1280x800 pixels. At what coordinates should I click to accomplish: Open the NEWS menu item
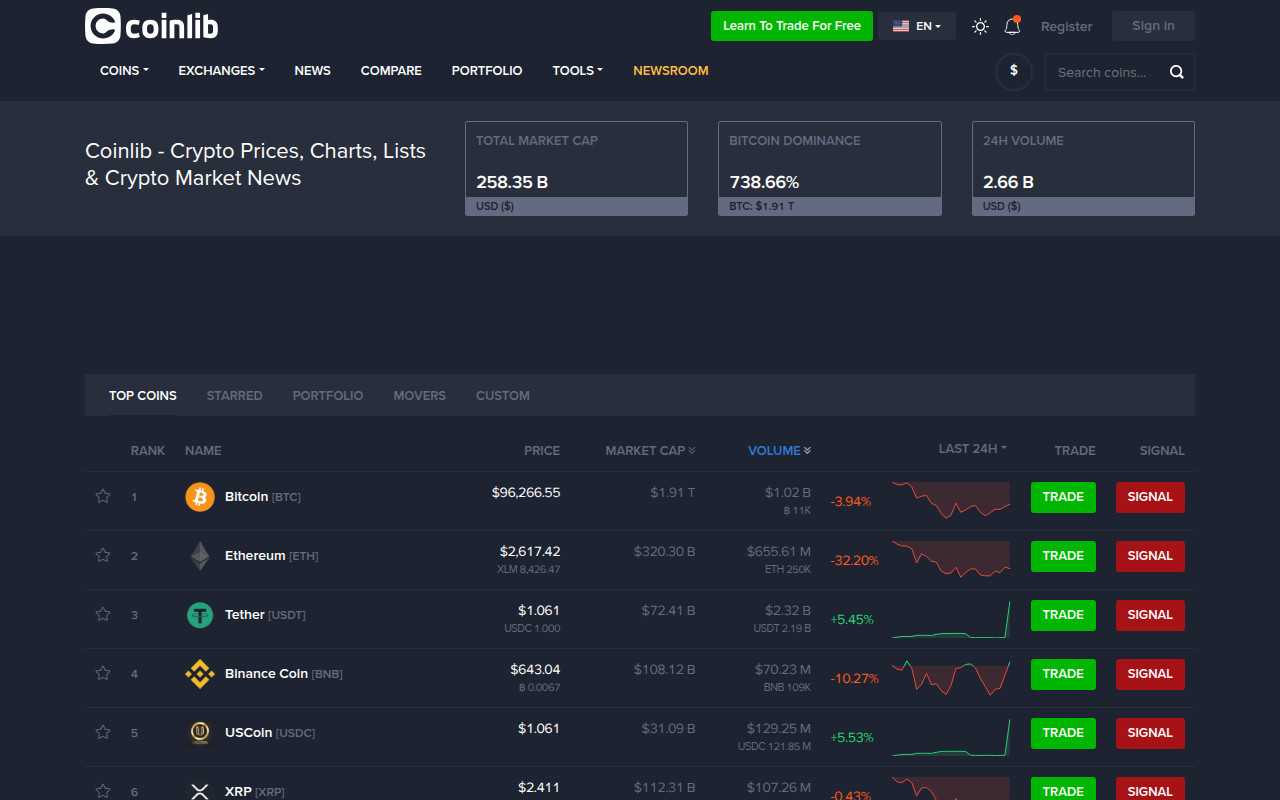[312, 71]
